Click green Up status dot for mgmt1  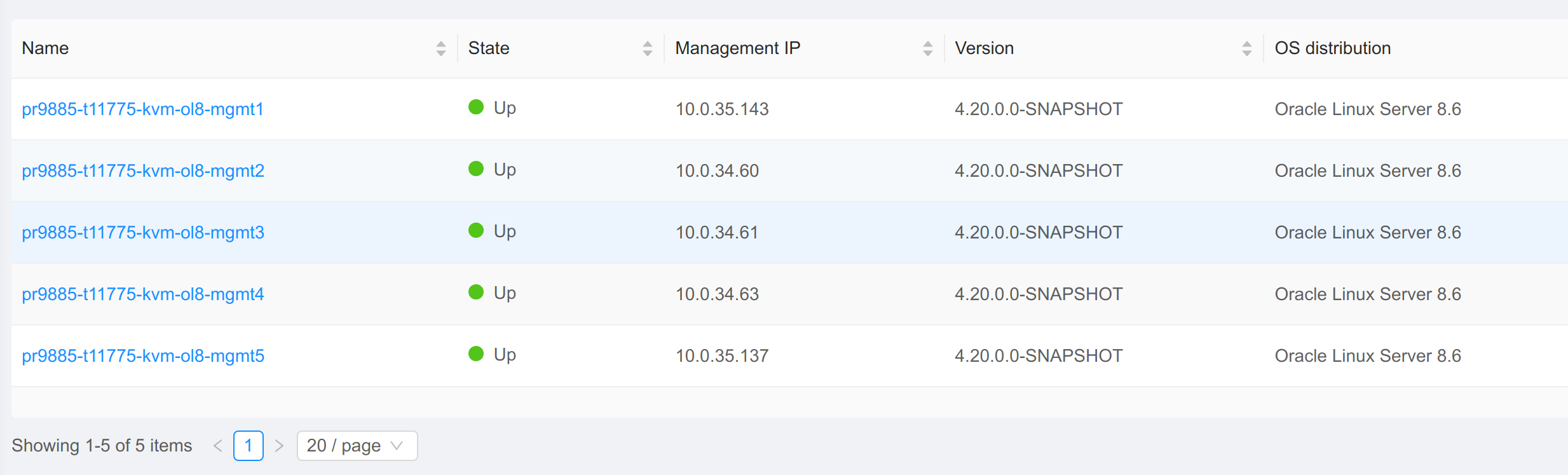coord(476,107)
